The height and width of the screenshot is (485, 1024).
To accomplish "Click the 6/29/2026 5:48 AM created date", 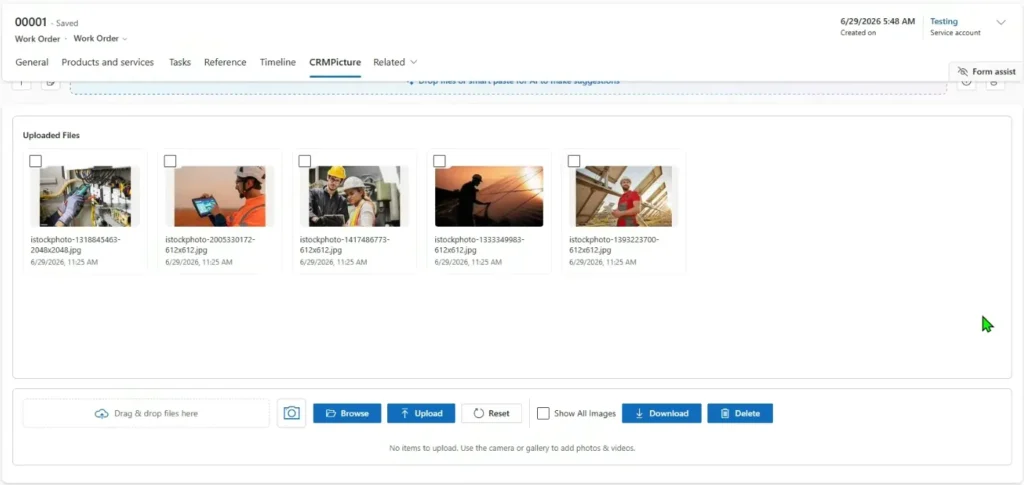I will (878, 22).
